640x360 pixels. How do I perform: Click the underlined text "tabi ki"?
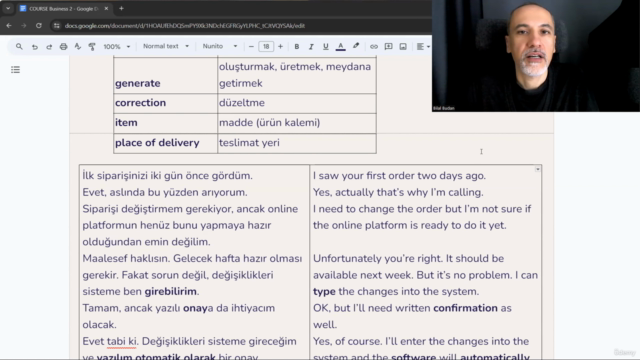click(x=122, y=342)
